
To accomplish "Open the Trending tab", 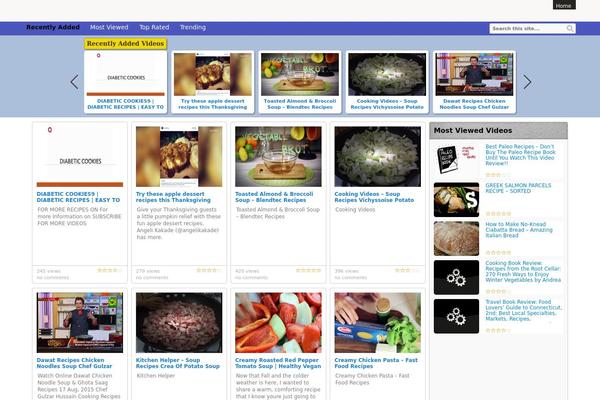I will (x=193, y=27).
